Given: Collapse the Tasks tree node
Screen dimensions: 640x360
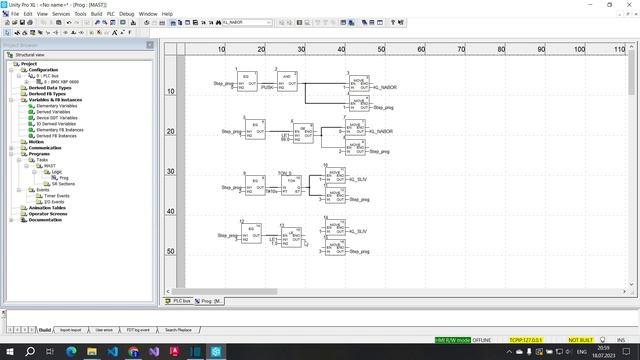Looking at the screenshot, I should [x=19, y=160].
